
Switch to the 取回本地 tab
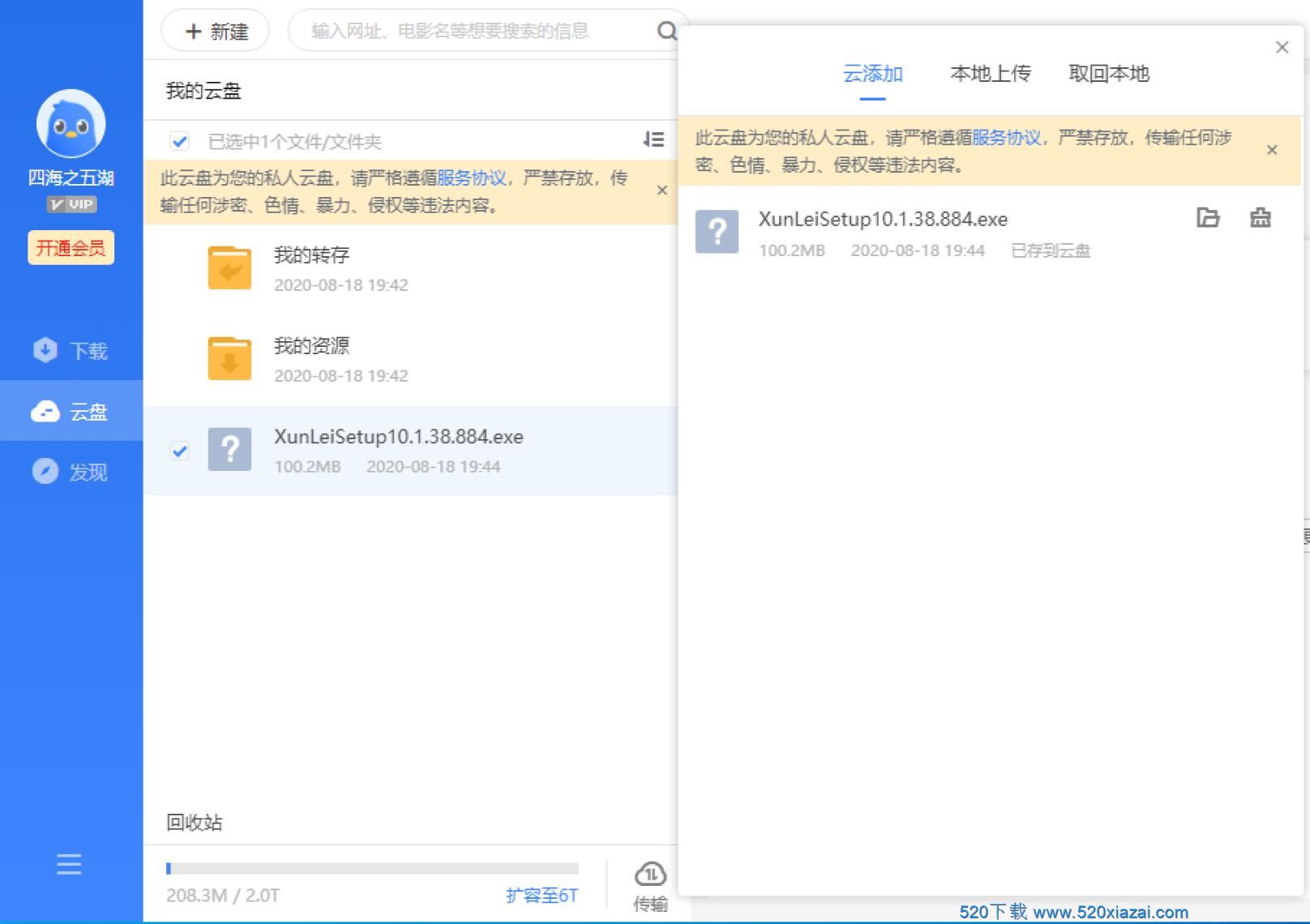(1109, 74)
